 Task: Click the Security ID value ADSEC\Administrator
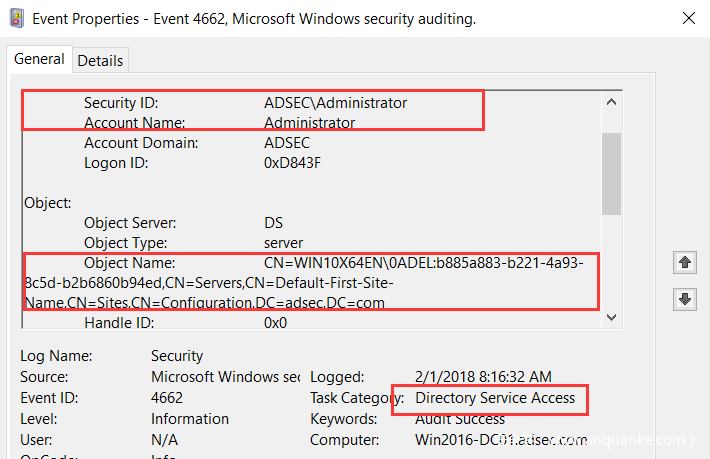pos(335,103)
